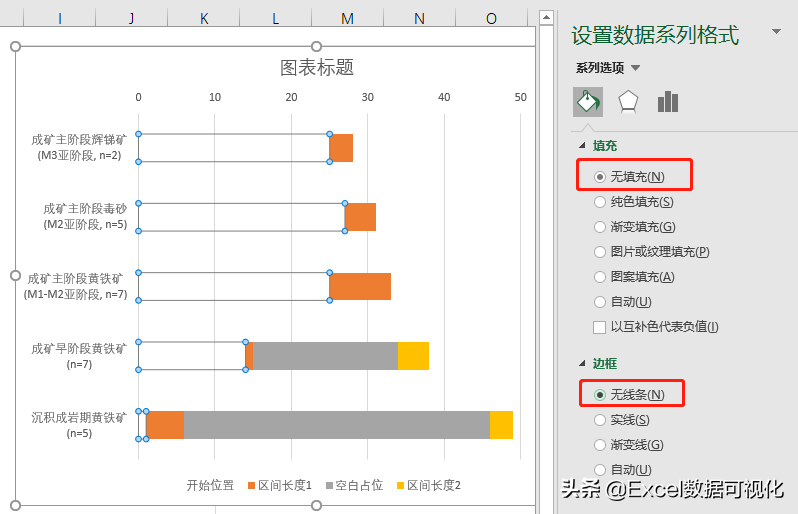Viewport: 798px width, 514px height.
Task: Click the orange bar of 沉积成岩期黄铁矿
Action: [x=165, y=425]
